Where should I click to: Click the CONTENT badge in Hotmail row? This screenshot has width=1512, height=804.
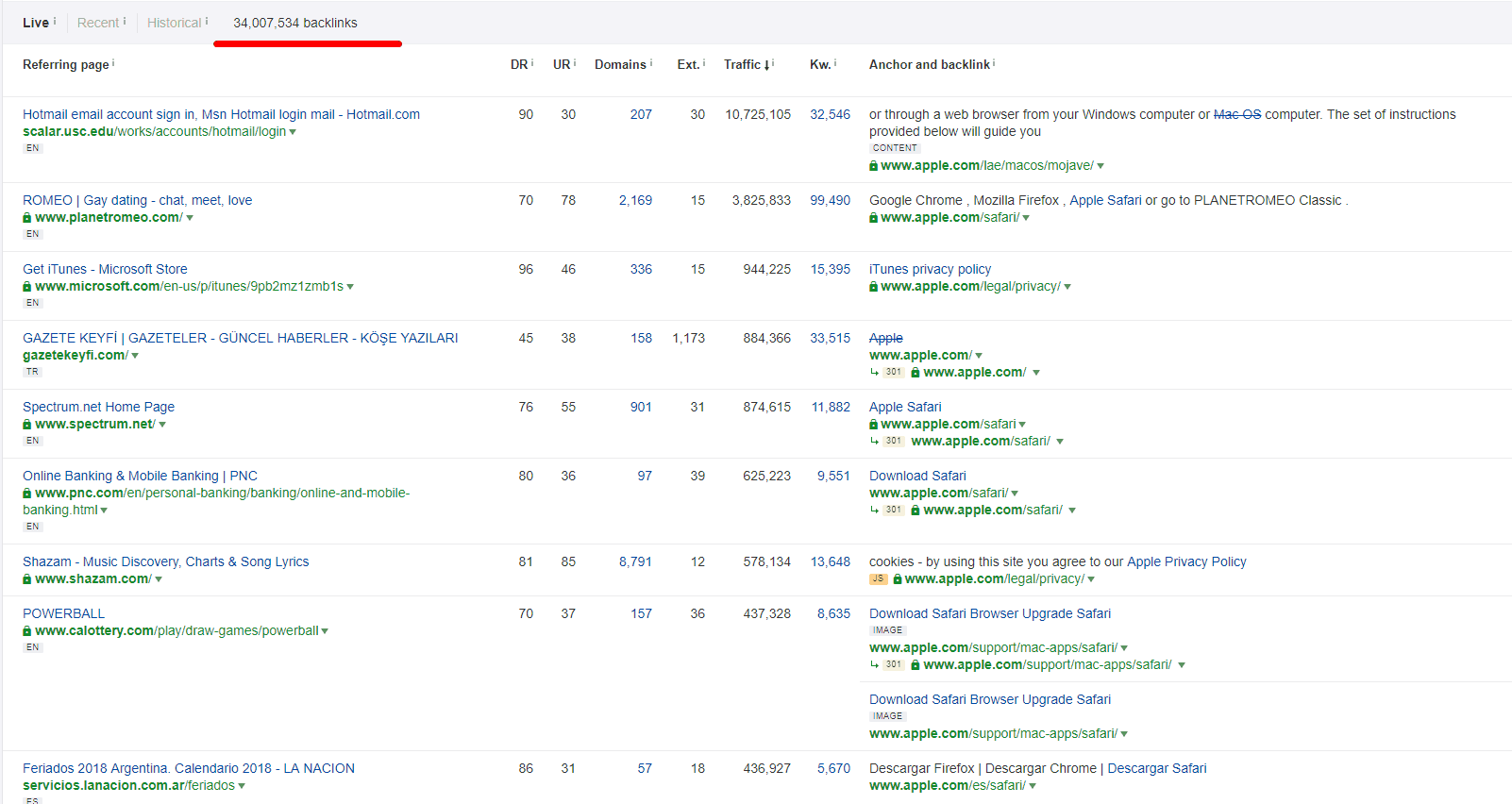coord(895,148)
